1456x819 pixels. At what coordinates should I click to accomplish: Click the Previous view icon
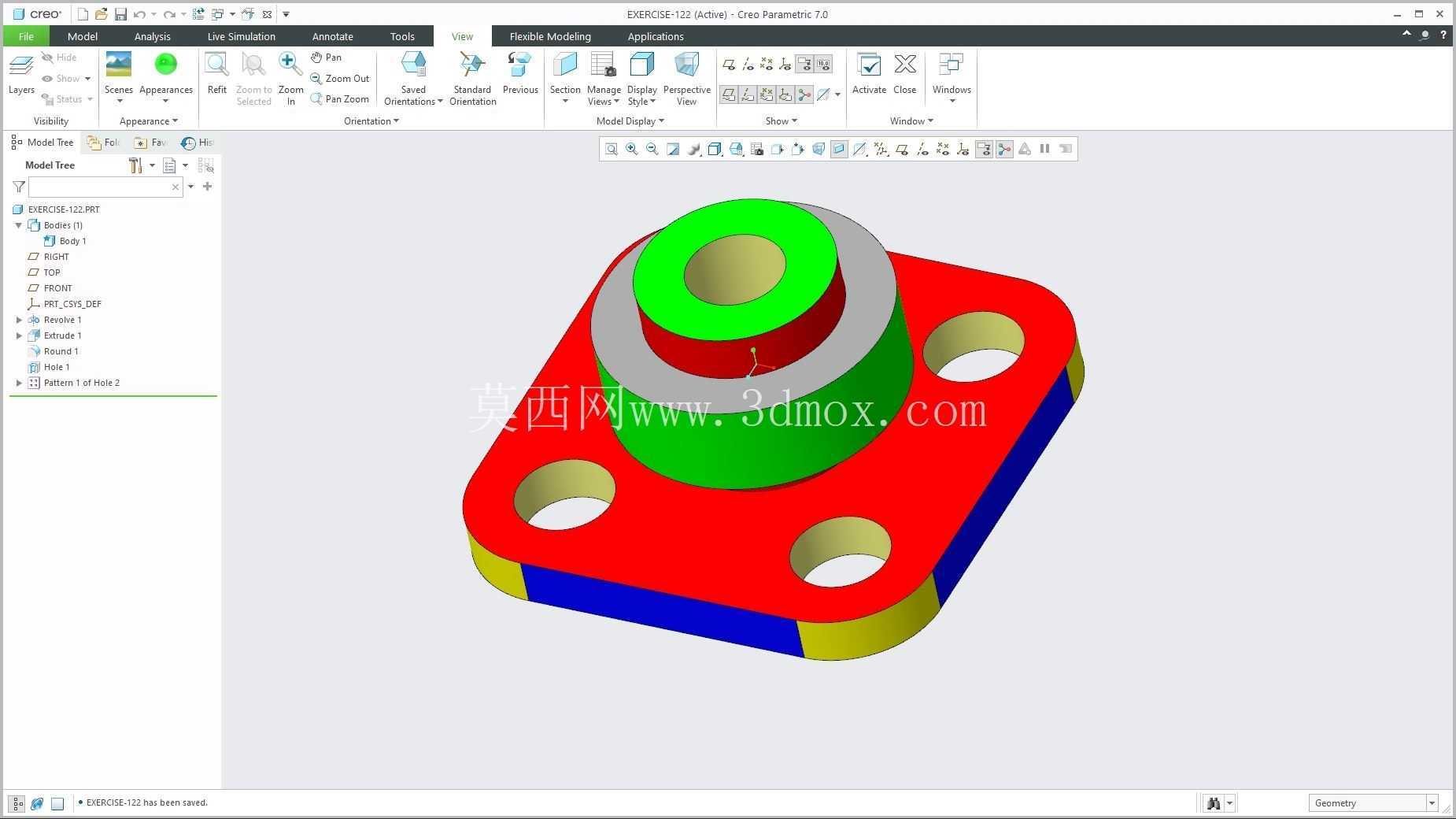520,65
